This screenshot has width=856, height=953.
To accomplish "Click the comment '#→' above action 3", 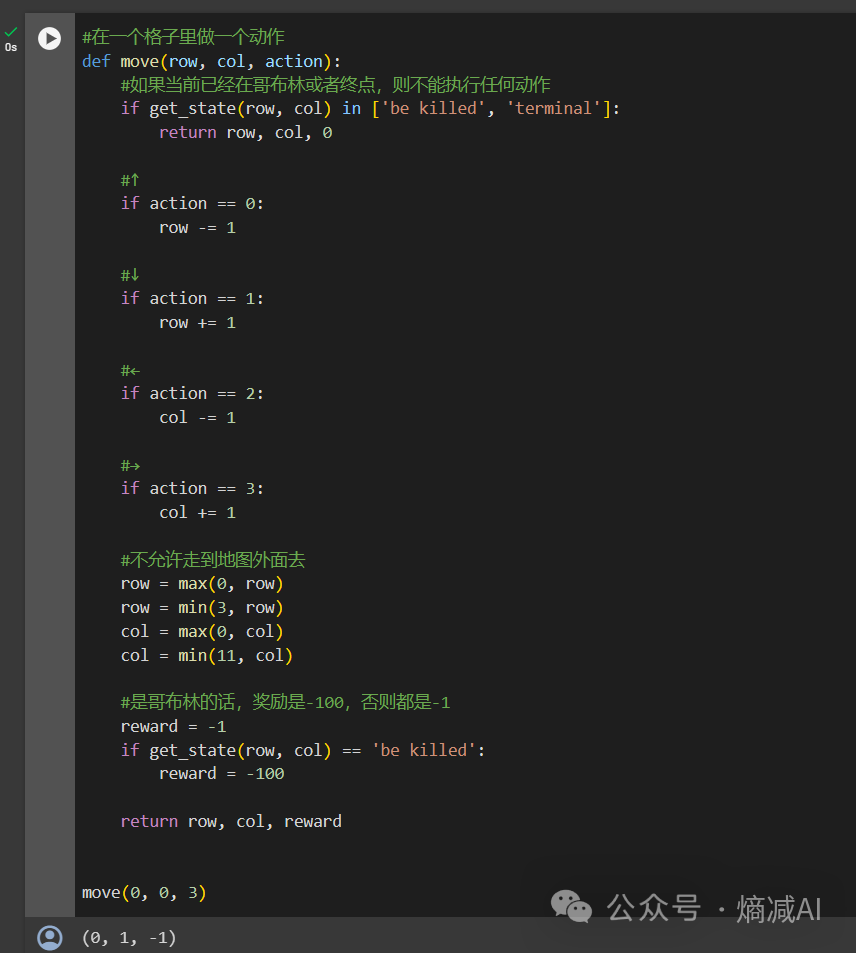I will click(130, 466).
